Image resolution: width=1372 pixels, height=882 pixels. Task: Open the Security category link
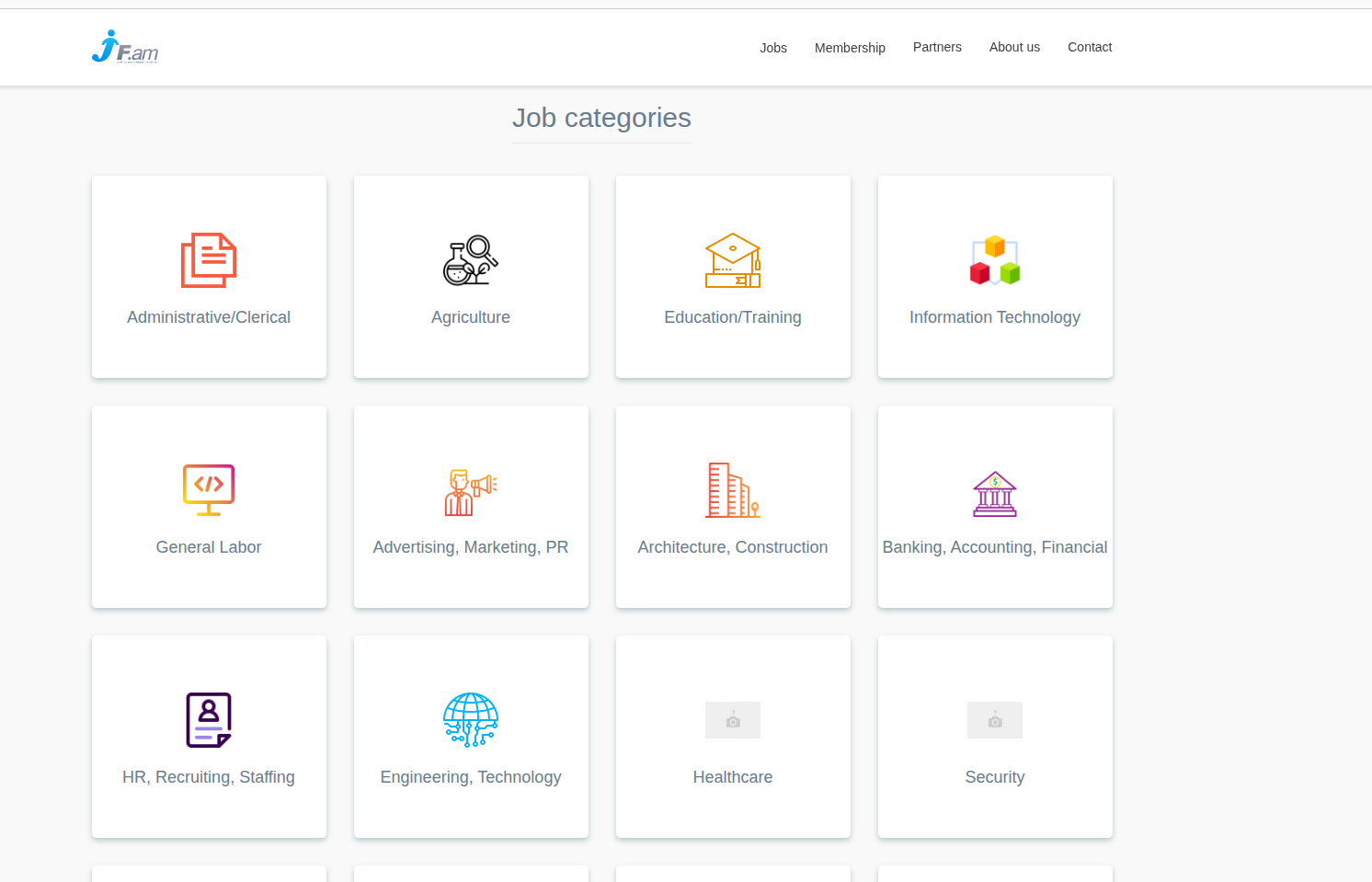point(995,777)
